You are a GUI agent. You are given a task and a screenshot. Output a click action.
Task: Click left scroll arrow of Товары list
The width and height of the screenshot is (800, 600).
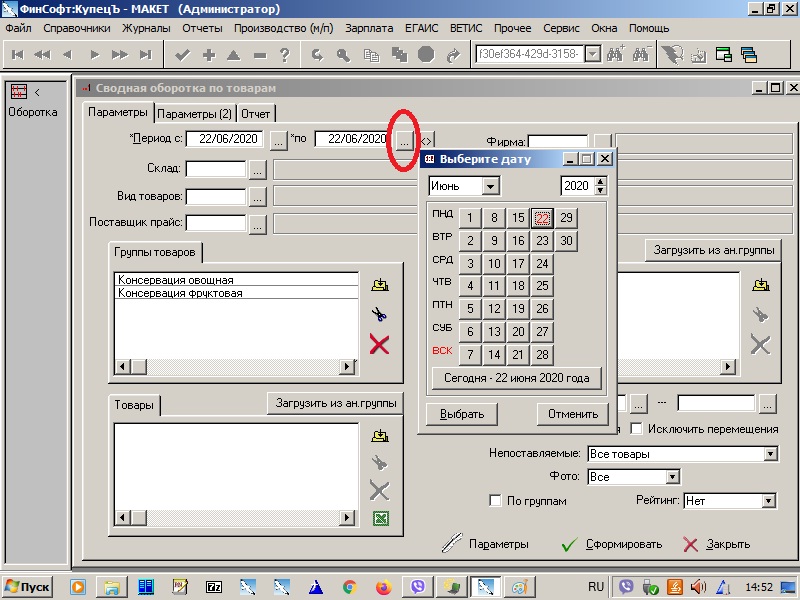click(x=122, y=517)
